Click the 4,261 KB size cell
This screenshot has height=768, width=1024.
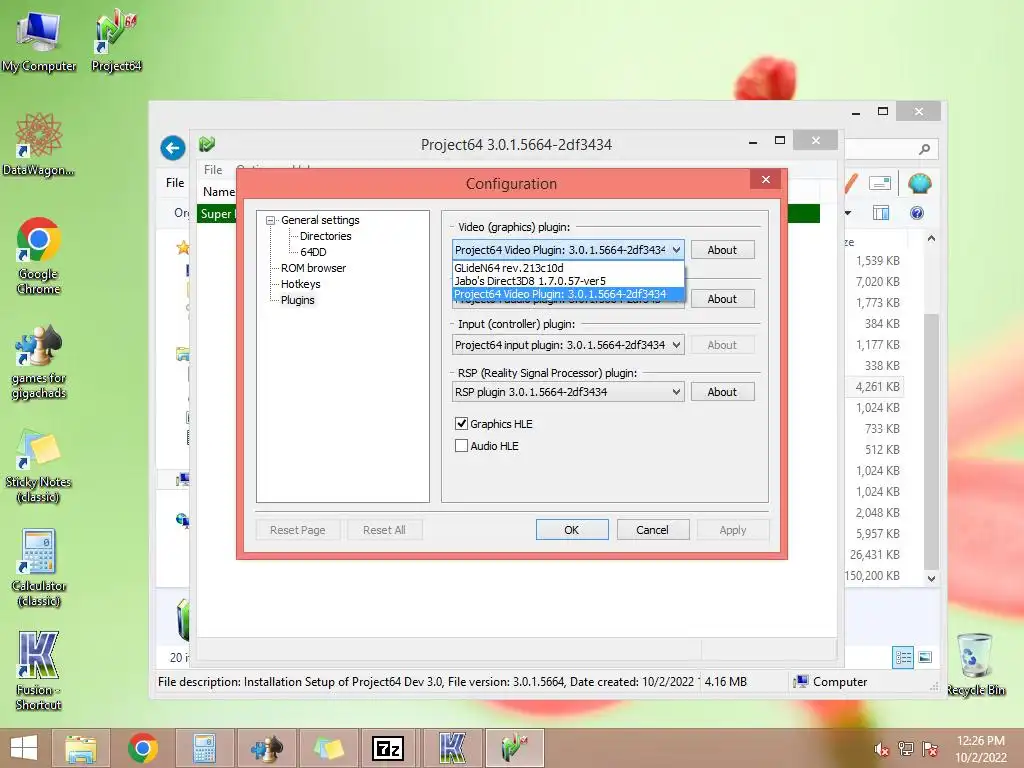(877, 387)
